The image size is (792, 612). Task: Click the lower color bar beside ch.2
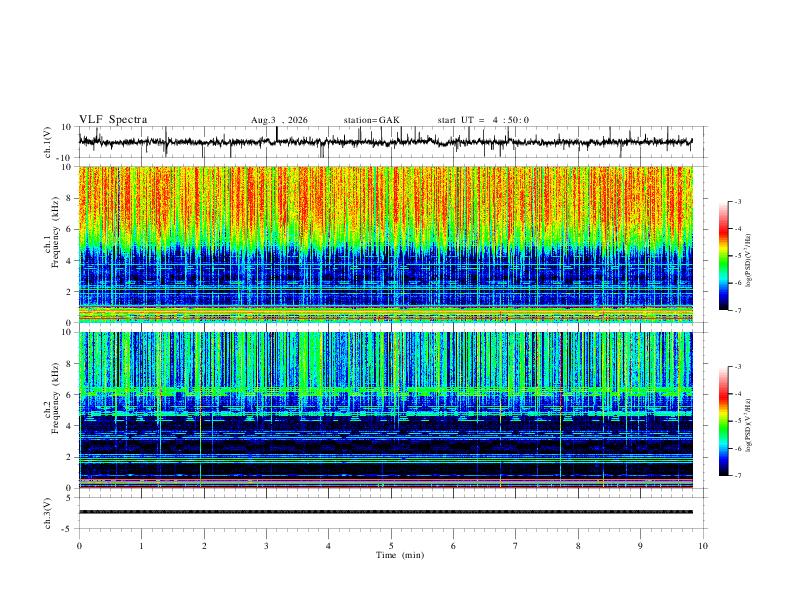[723, 421]
